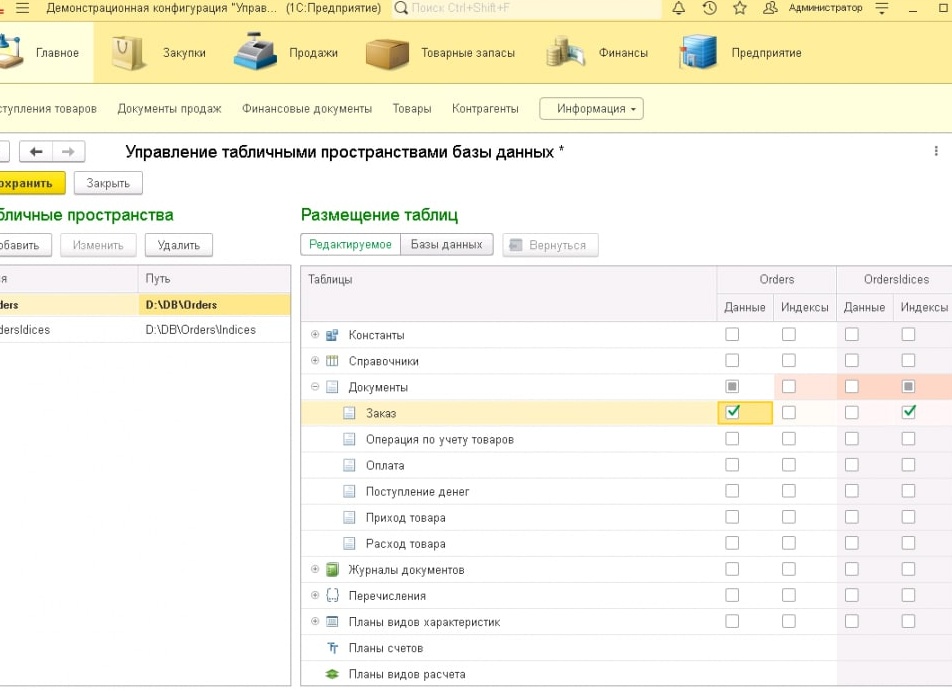Switch to Базы данных view
This screenshot has width=952, height=691.
pos(447,245)
